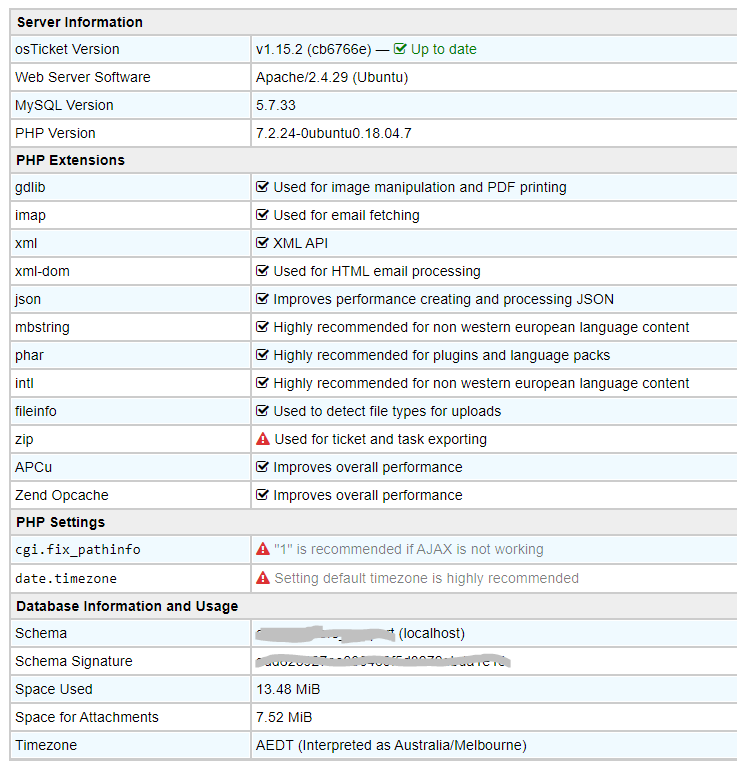This screenshot has height=771, width=737.
Task: Click the Zend Opcache check mark icon
Action: coord(263,495)
